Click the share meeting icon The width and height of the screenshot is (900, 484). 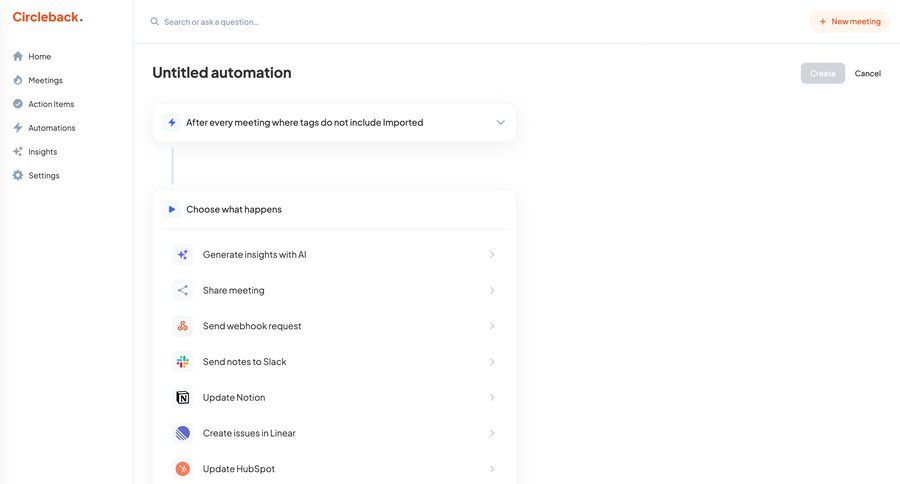(182, 290)
